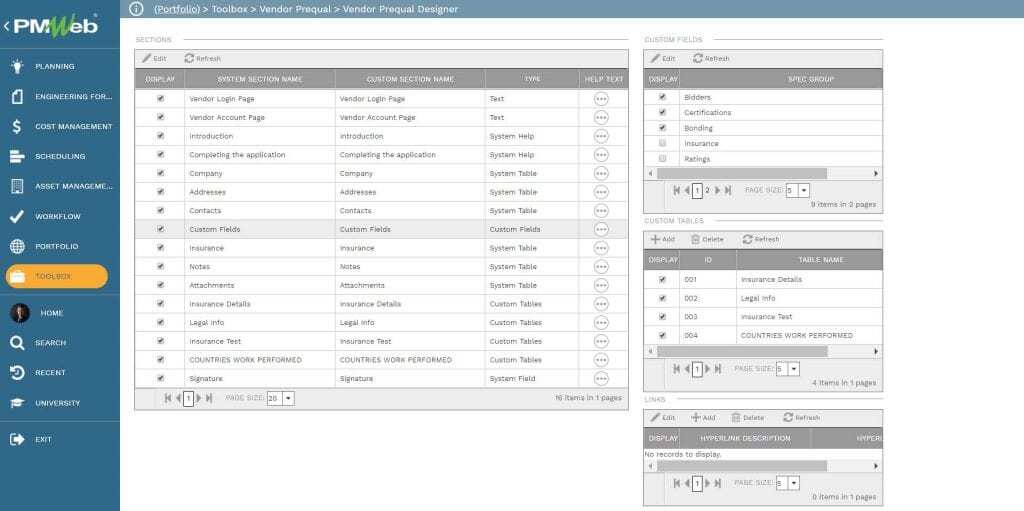Open help text ellipsis for Introduction row
Viewport: 1024px width, 511px height.
(601, 136)
